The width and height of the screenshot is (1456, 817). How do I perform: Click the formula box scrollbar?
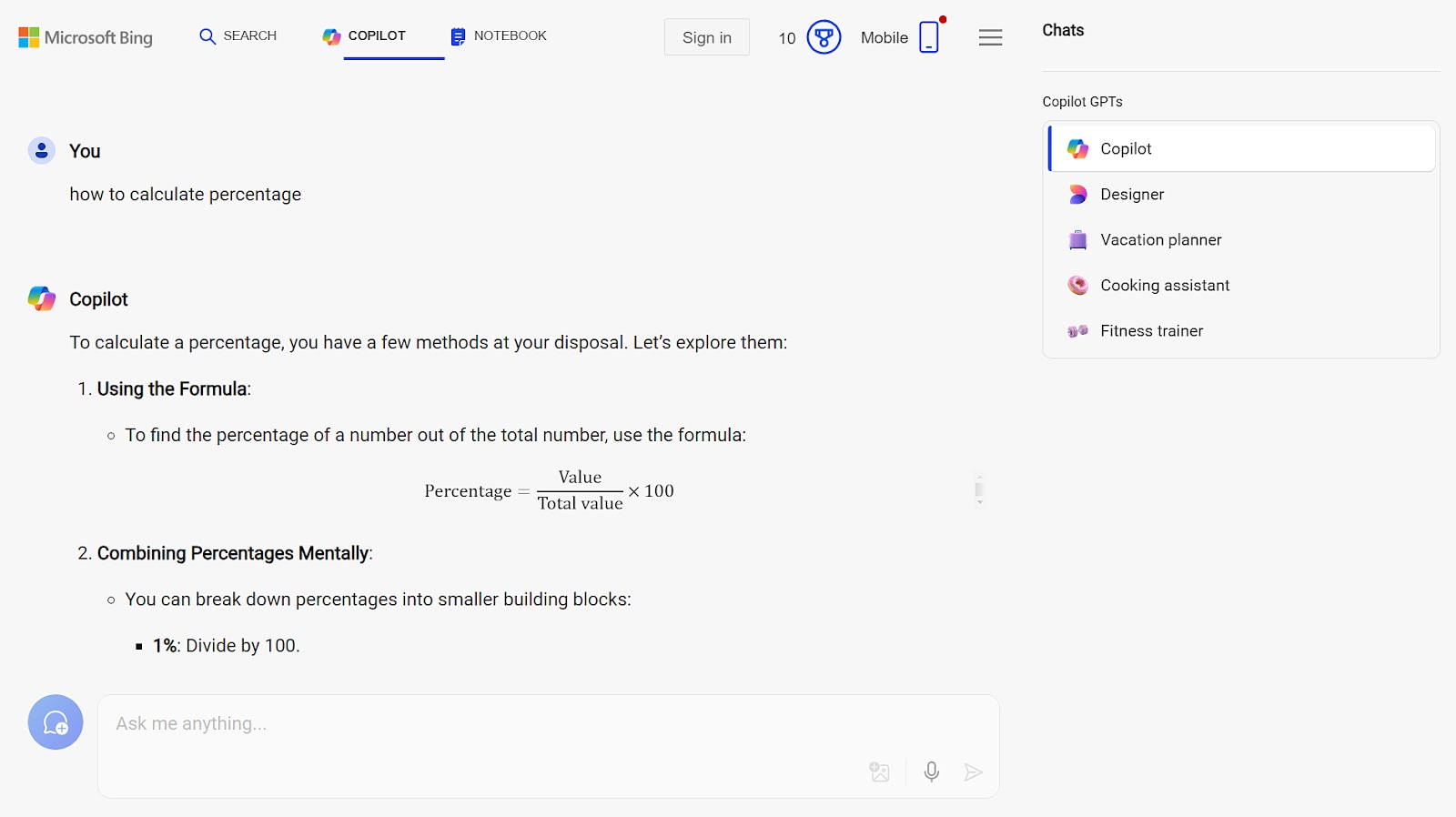tap(979, 489)
